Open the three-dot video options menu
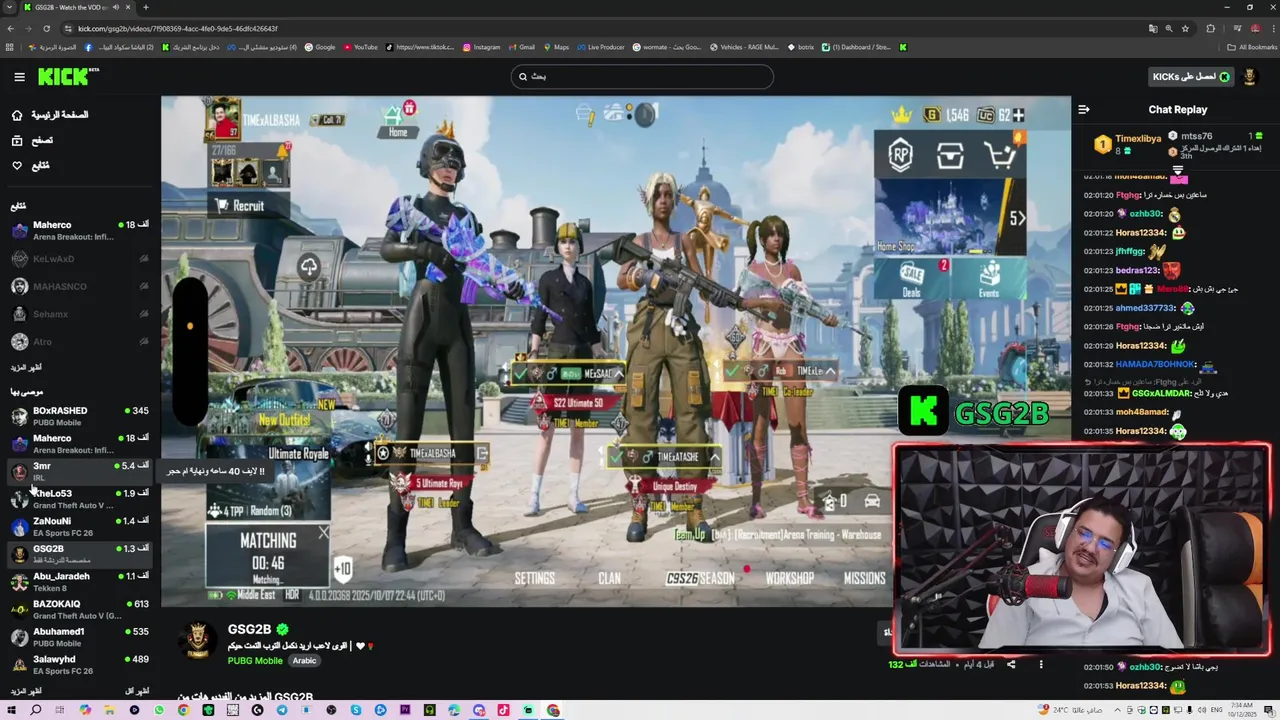Image resolution: width=1280 pixels, height=720 pixels. pos(1041,664)
